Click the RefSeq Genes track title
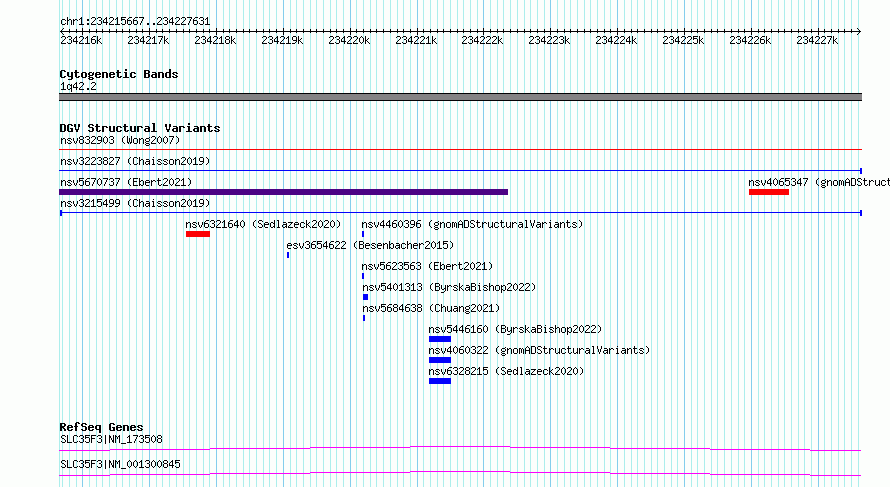 [101, 427]
